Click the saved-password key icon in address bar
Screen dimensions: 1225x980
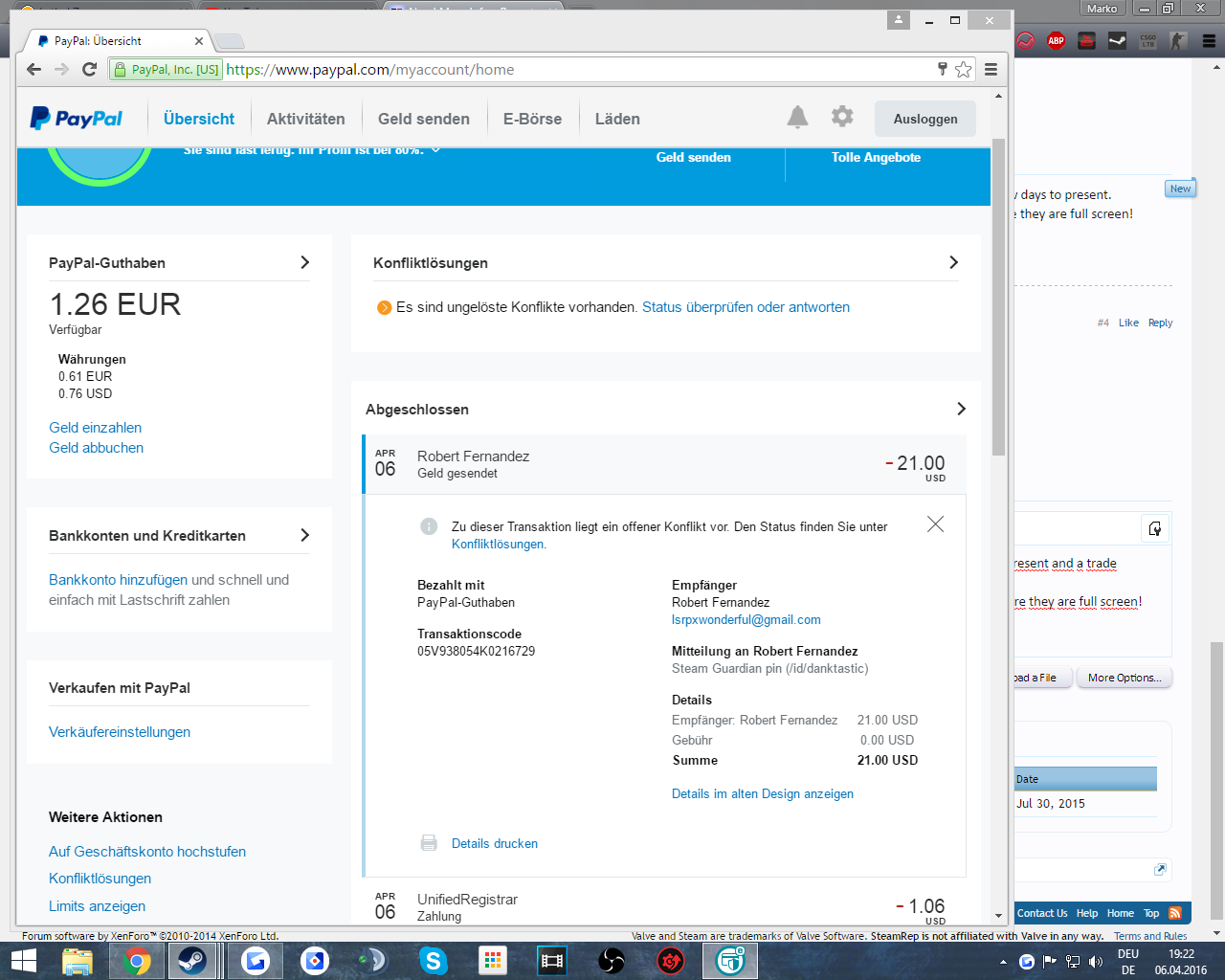click(x=942, y=68)
